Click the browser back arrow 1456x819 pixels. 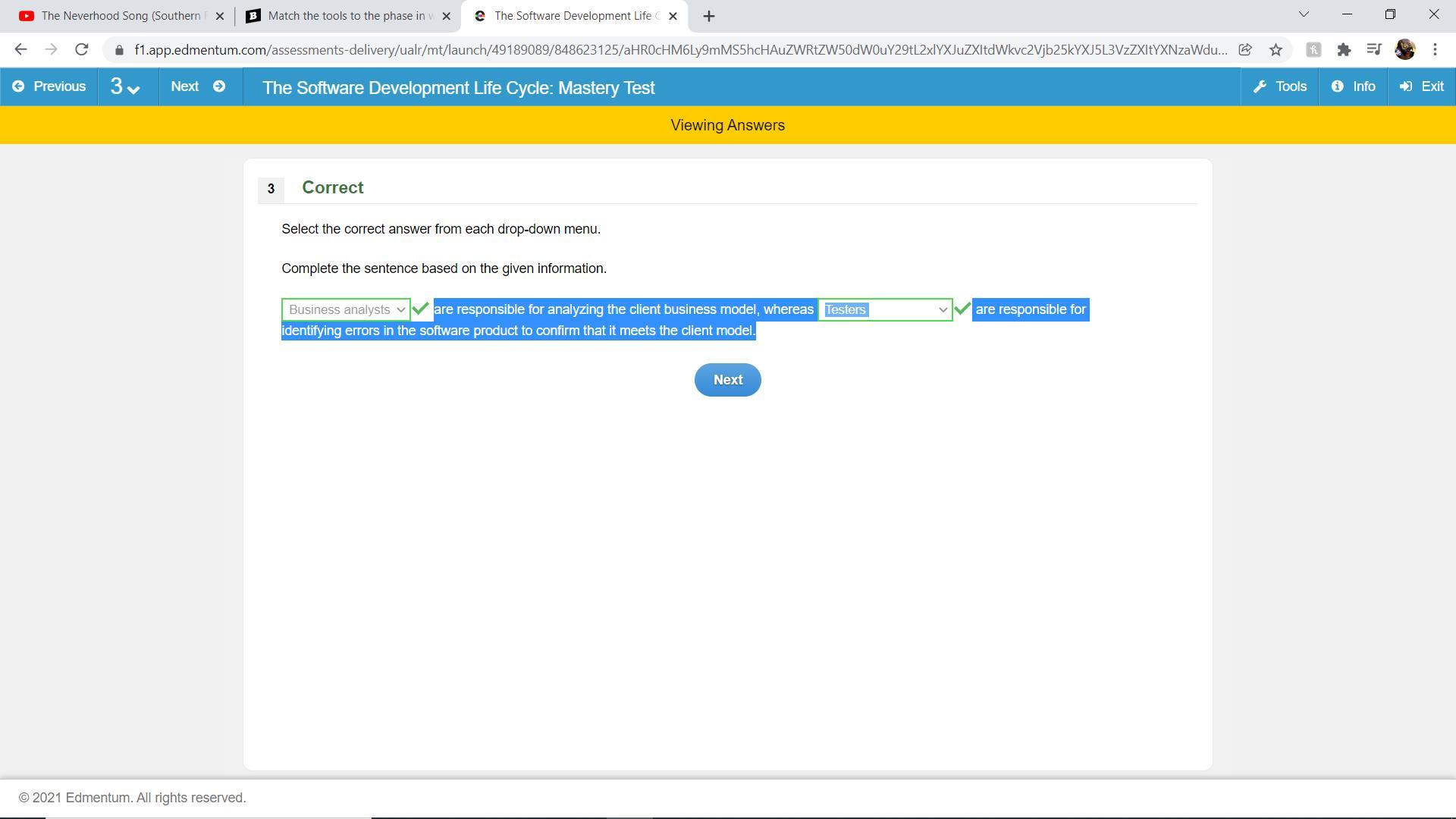pos(20,50)
